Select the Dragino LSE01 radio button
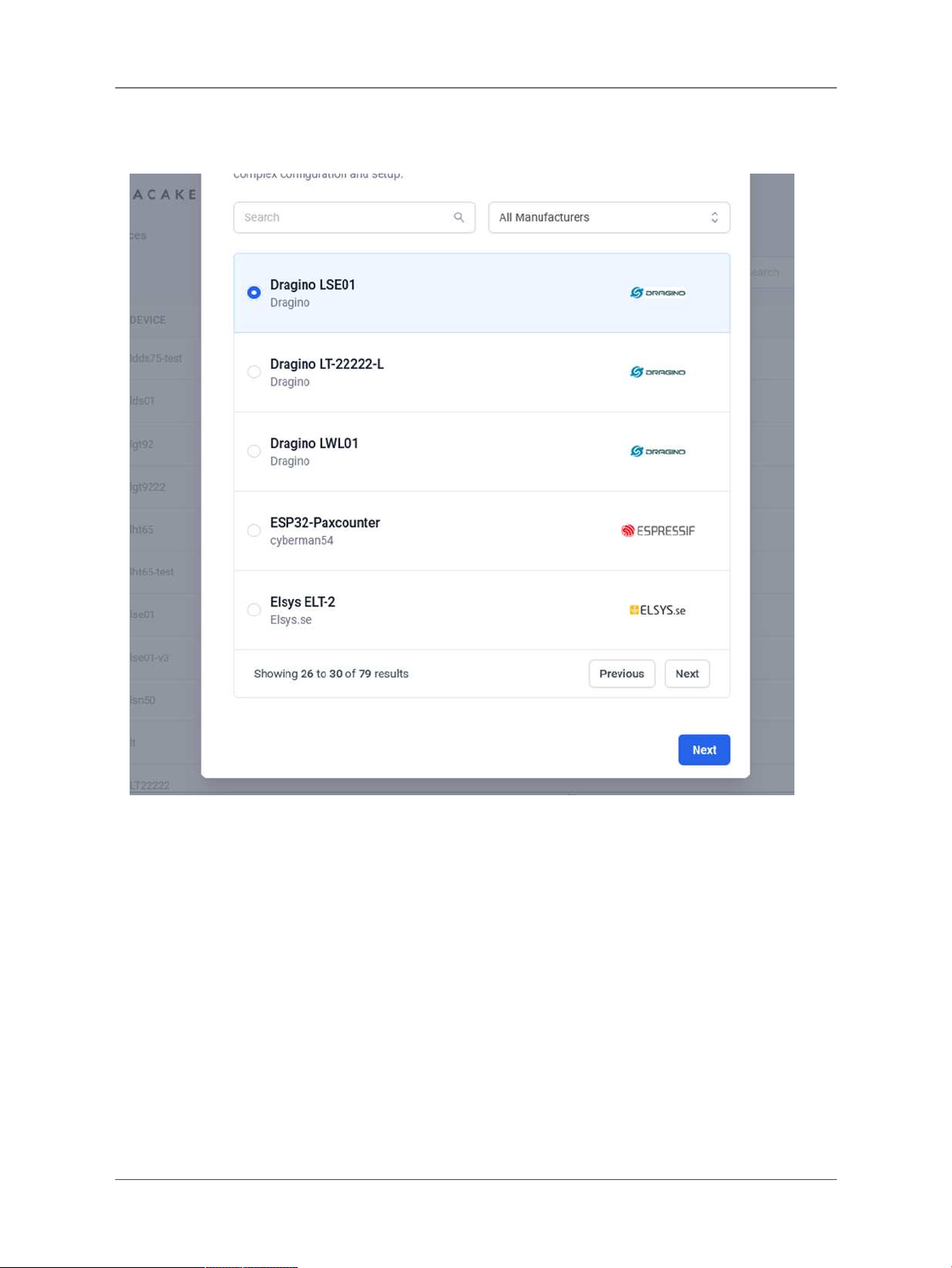The height and width of the screenshot is (1268, 952). point(254,293)
